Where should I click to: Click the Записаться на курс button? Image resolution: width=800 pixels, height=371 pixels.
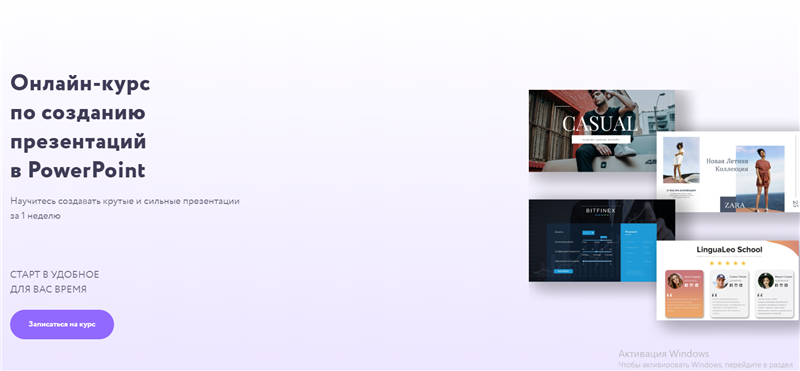62,324
